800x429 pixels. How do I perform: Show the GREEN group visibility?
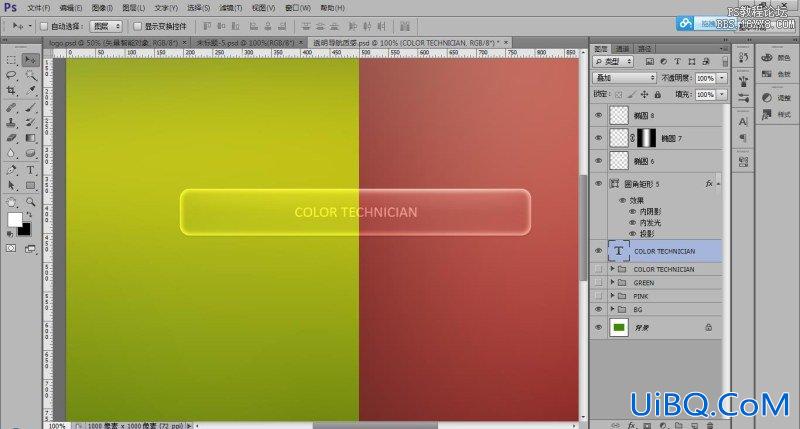598,283
